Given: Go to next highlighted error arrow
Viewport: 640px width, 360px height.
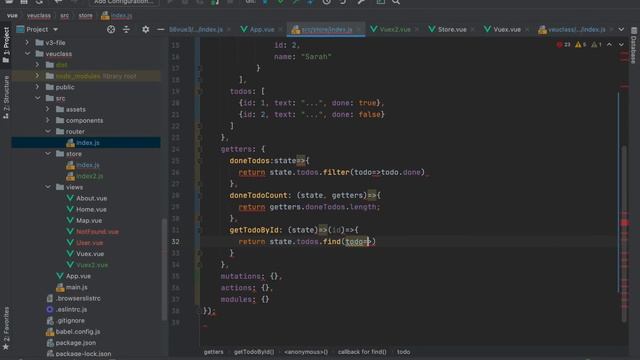Looking at the screenshot, I should [621, 44].
